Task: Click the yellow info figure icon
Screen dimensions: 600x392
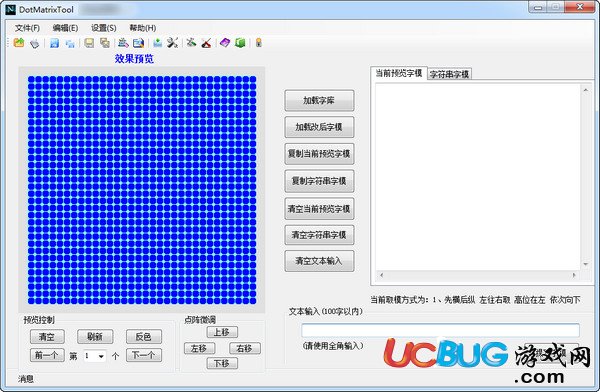Action: point(259,43)
